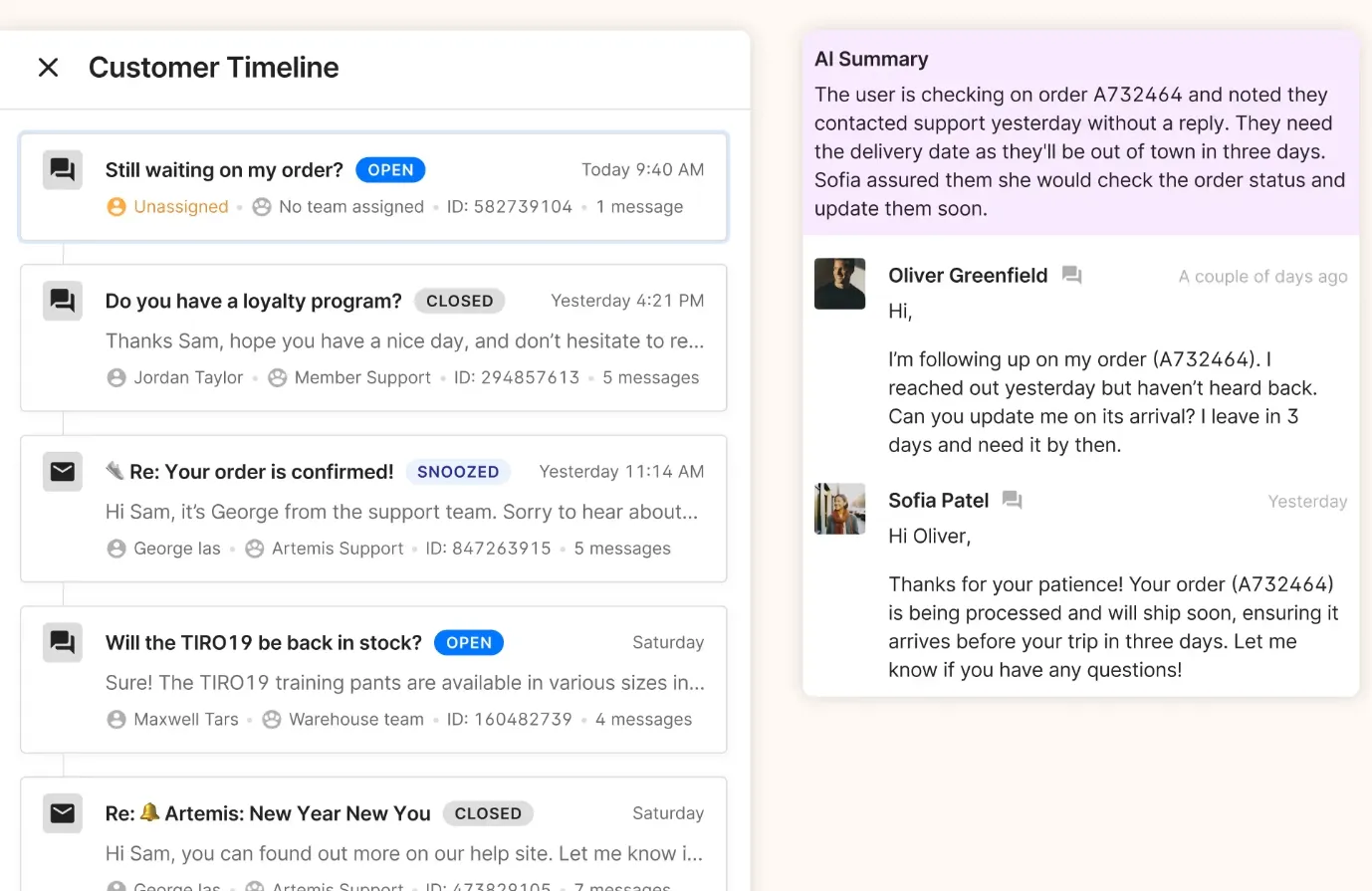The image size is (1372, 891).
Task: Click 'Maxwell Tars' assignee name
Action: tap(186, 720)
